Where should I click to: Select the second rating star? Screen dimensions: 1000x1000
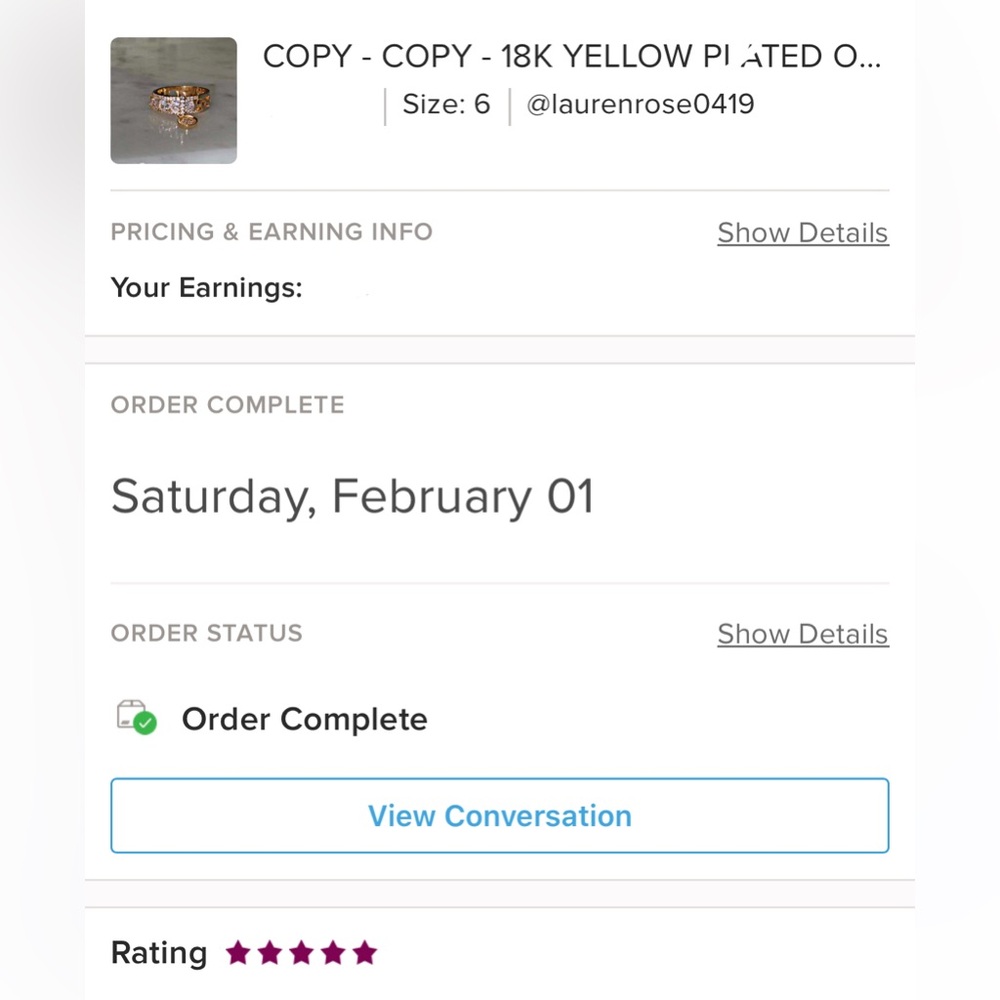270,953
